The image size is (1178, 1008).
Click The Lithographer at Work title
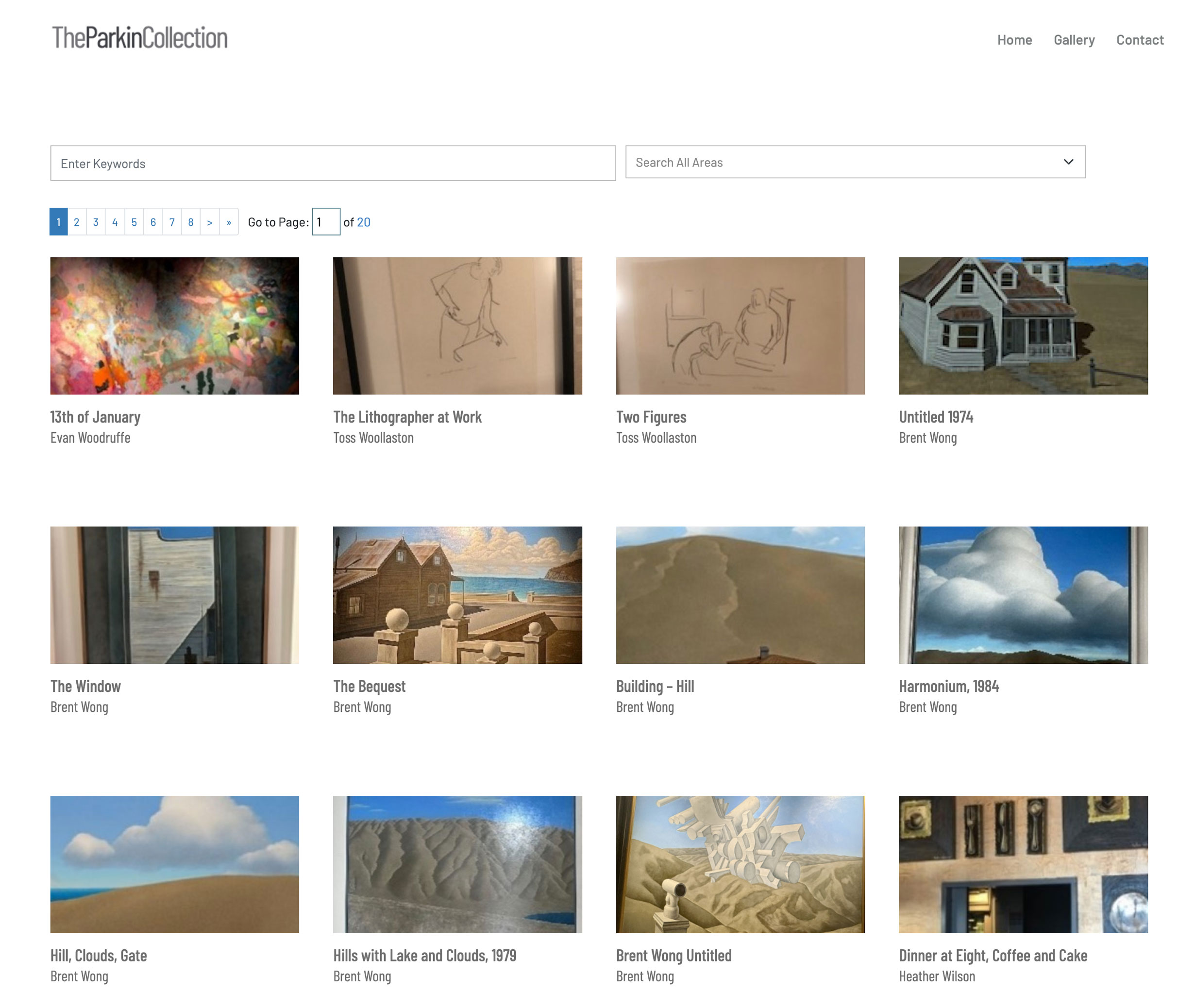tap(407, 417)
